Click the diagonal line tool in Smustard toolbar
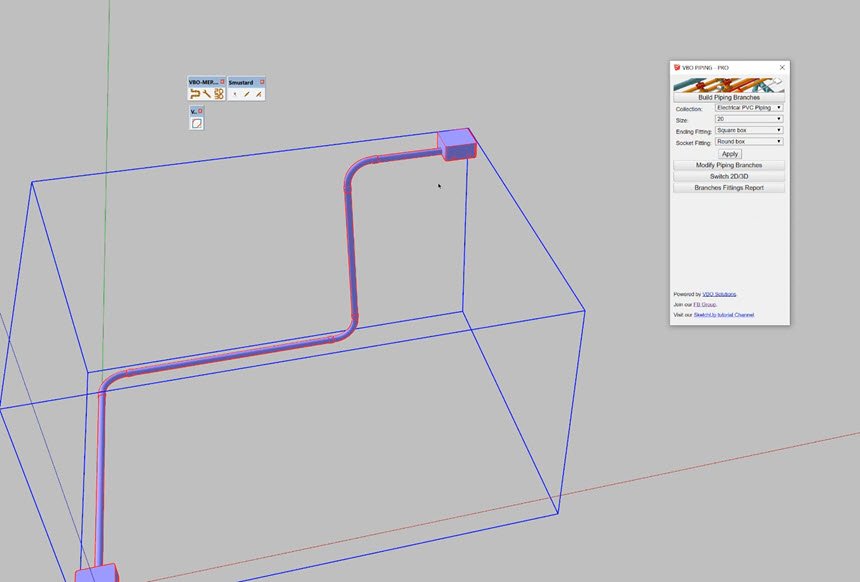Screen dimensions: 860x582 coord(247,94)
